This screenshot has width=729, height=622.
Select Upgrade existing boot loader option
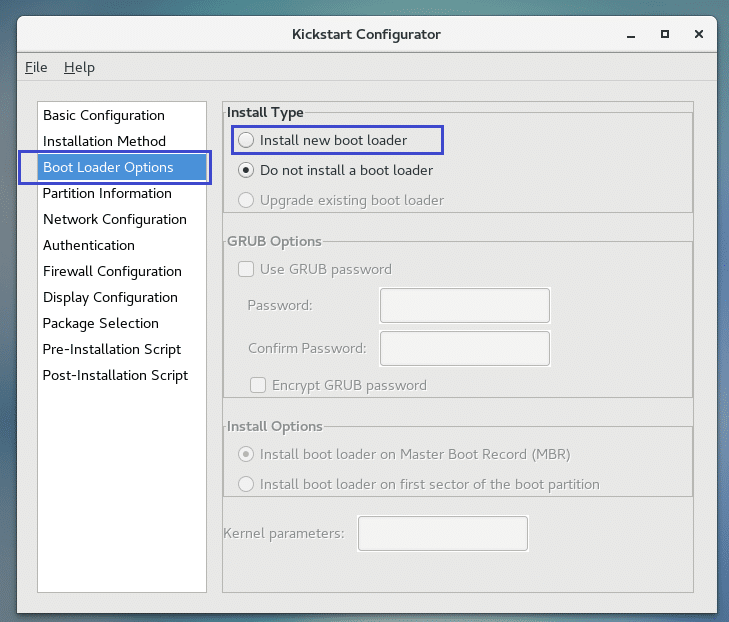246,200
